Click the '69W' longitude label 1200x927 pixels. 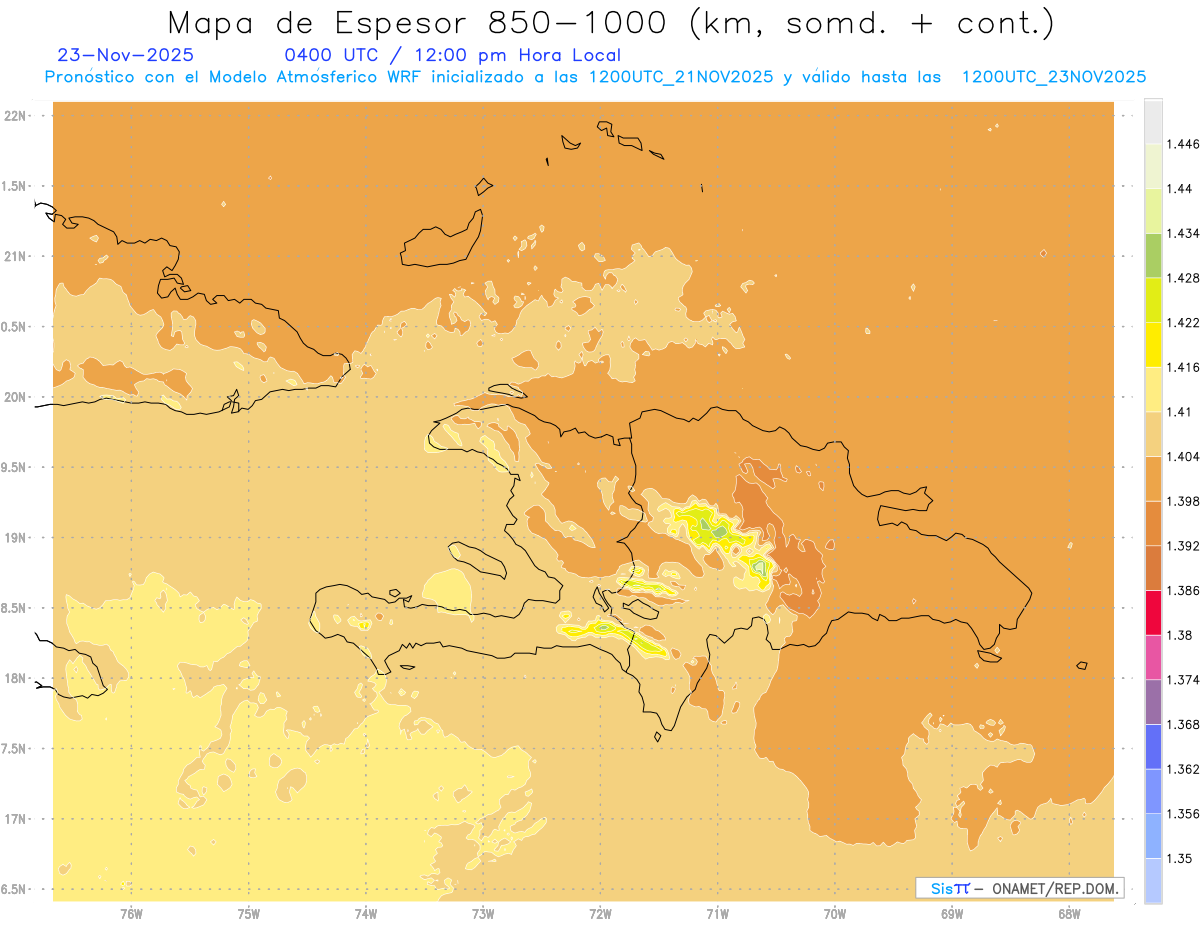[952, 913]
